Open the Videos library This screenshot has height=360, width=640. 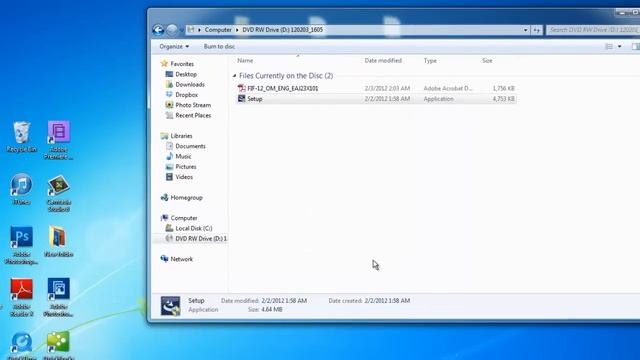(184, 177)
